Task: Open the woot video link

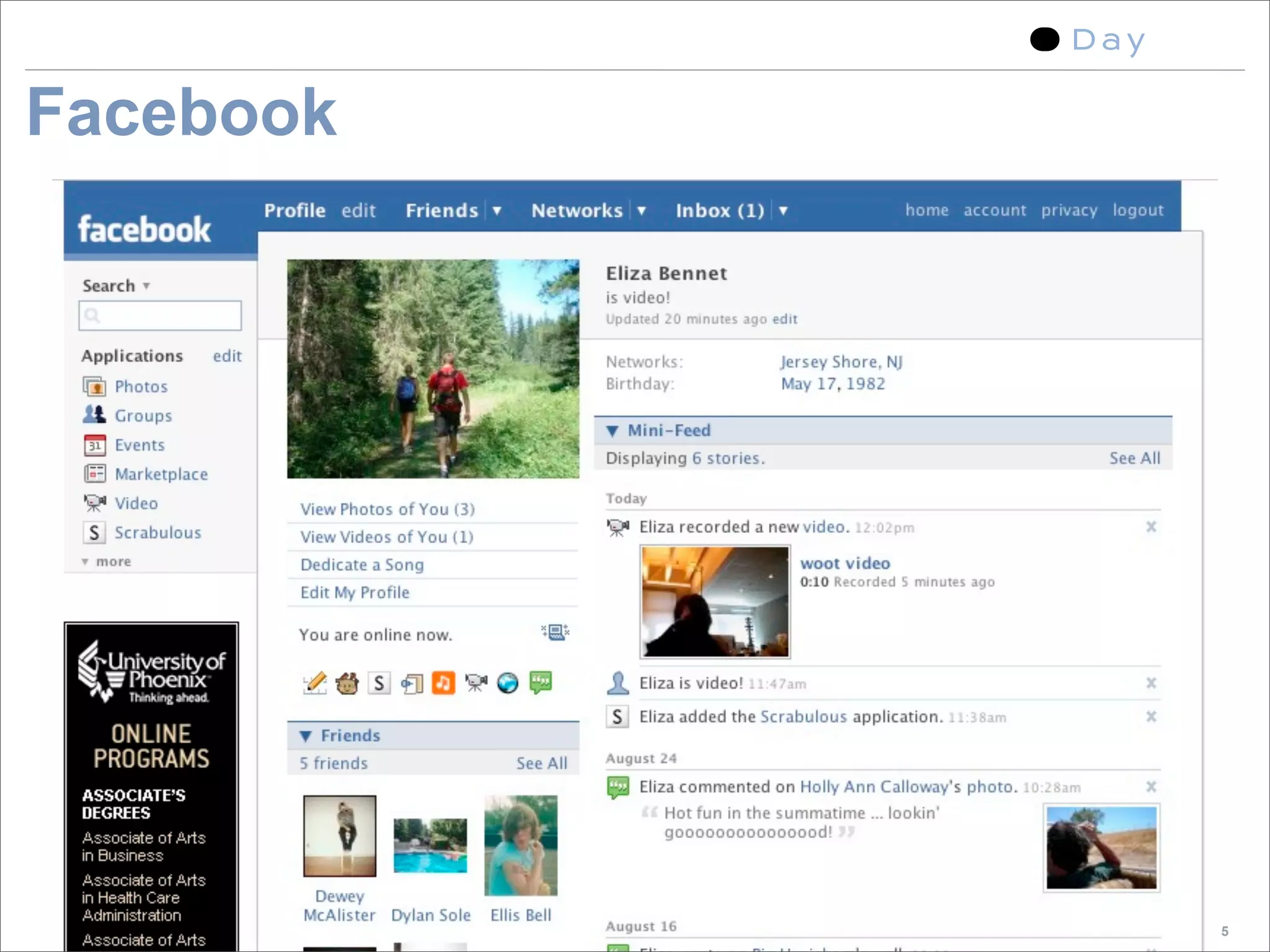Action: pyautogui.click(x=845, y=563)
